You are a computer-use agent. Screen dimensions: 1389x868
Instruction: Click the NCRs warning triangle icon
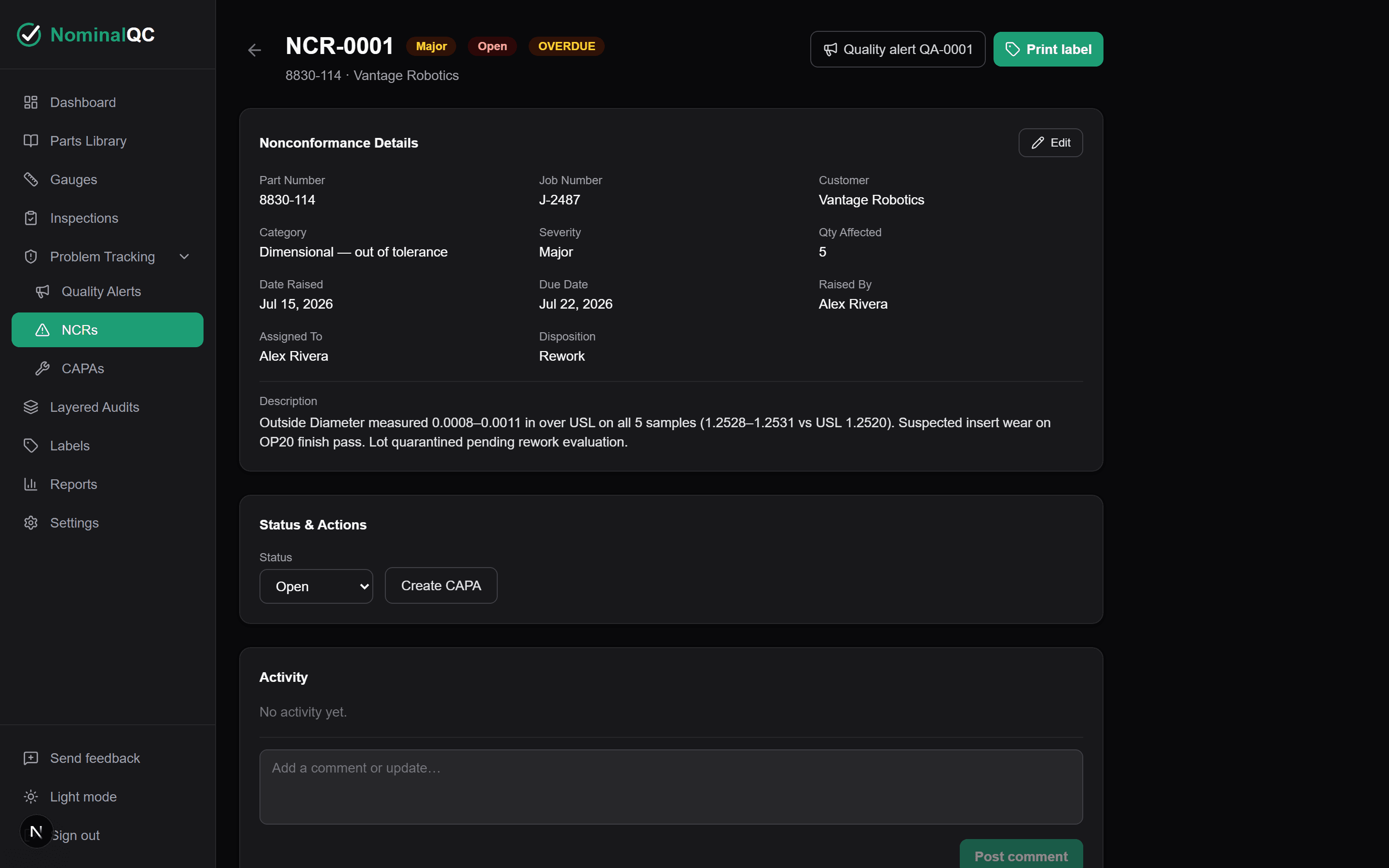coord(42,330)
